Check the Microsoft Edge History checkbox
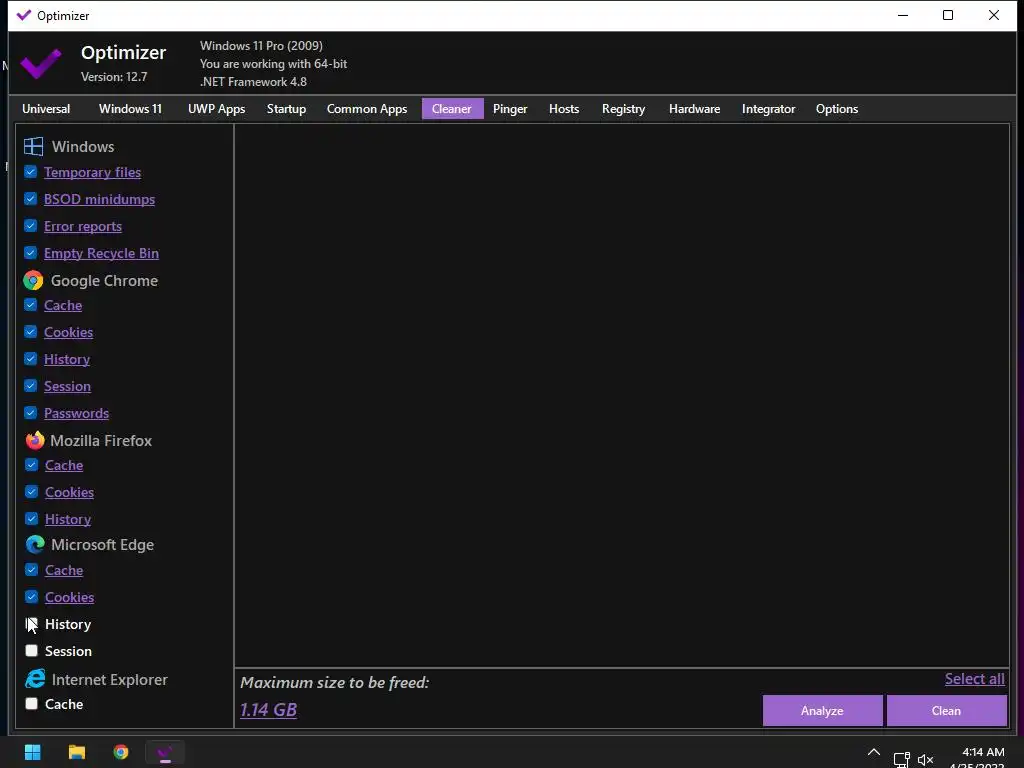This screenshot has height=768, width=1024. [x=31, y=624]
